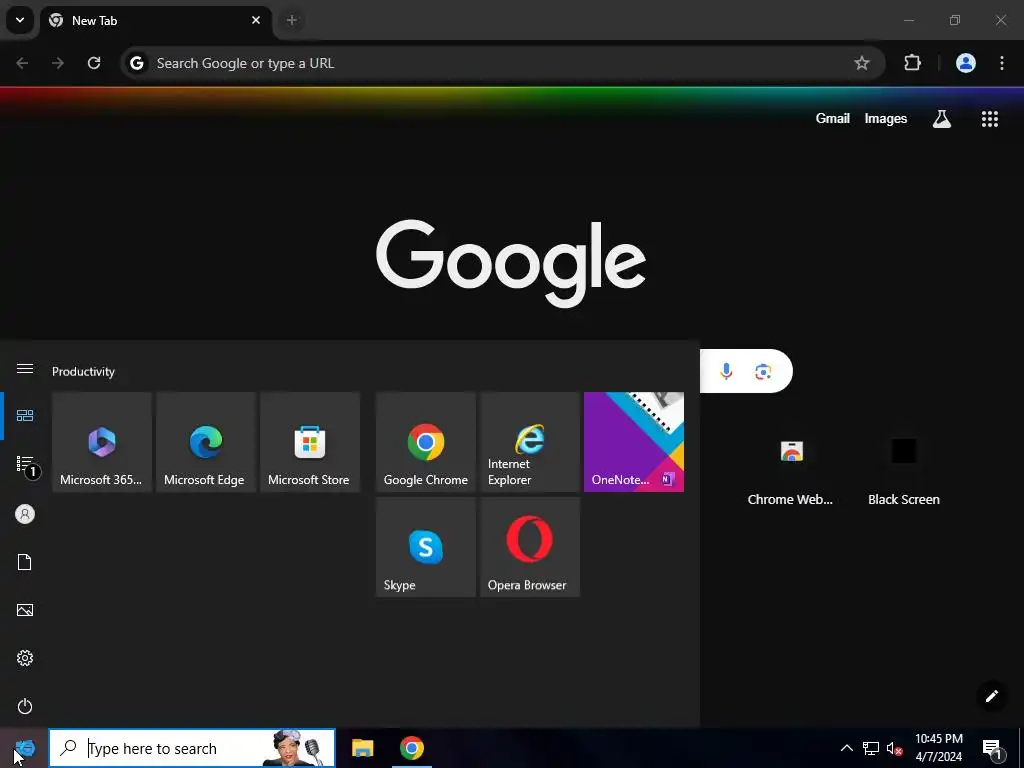Open Chrome Extensions puzzle icon
The height and width of the screenshot is (768, 1024).
pyautogui.click(x=912, y=63)
